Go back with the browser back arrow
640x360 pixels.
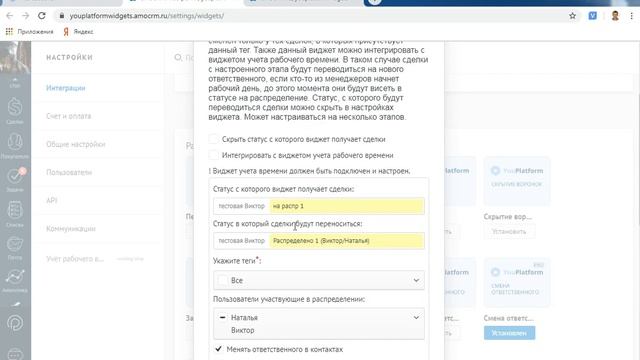pos(9,16)
